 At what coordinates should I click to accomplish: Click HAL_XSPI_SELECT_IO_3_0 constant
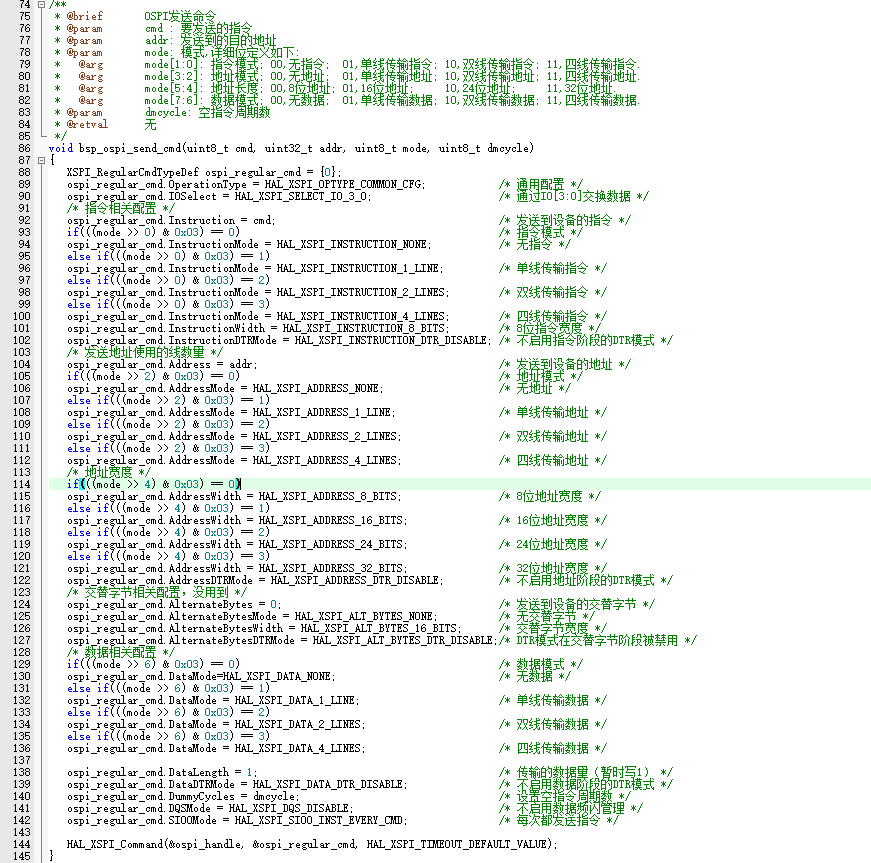pos(302,196)
